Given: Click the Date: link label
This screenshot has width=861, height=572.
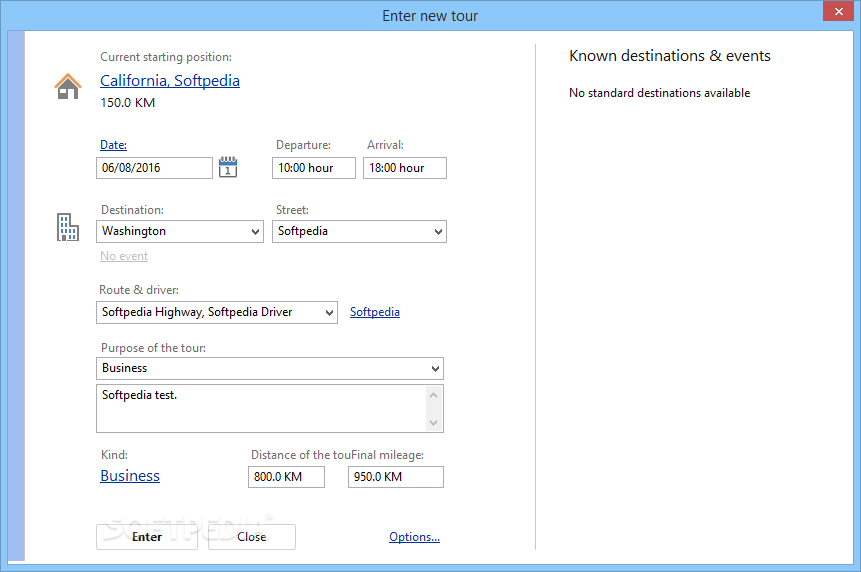Looking at the screenshot, I should point(113,145).
